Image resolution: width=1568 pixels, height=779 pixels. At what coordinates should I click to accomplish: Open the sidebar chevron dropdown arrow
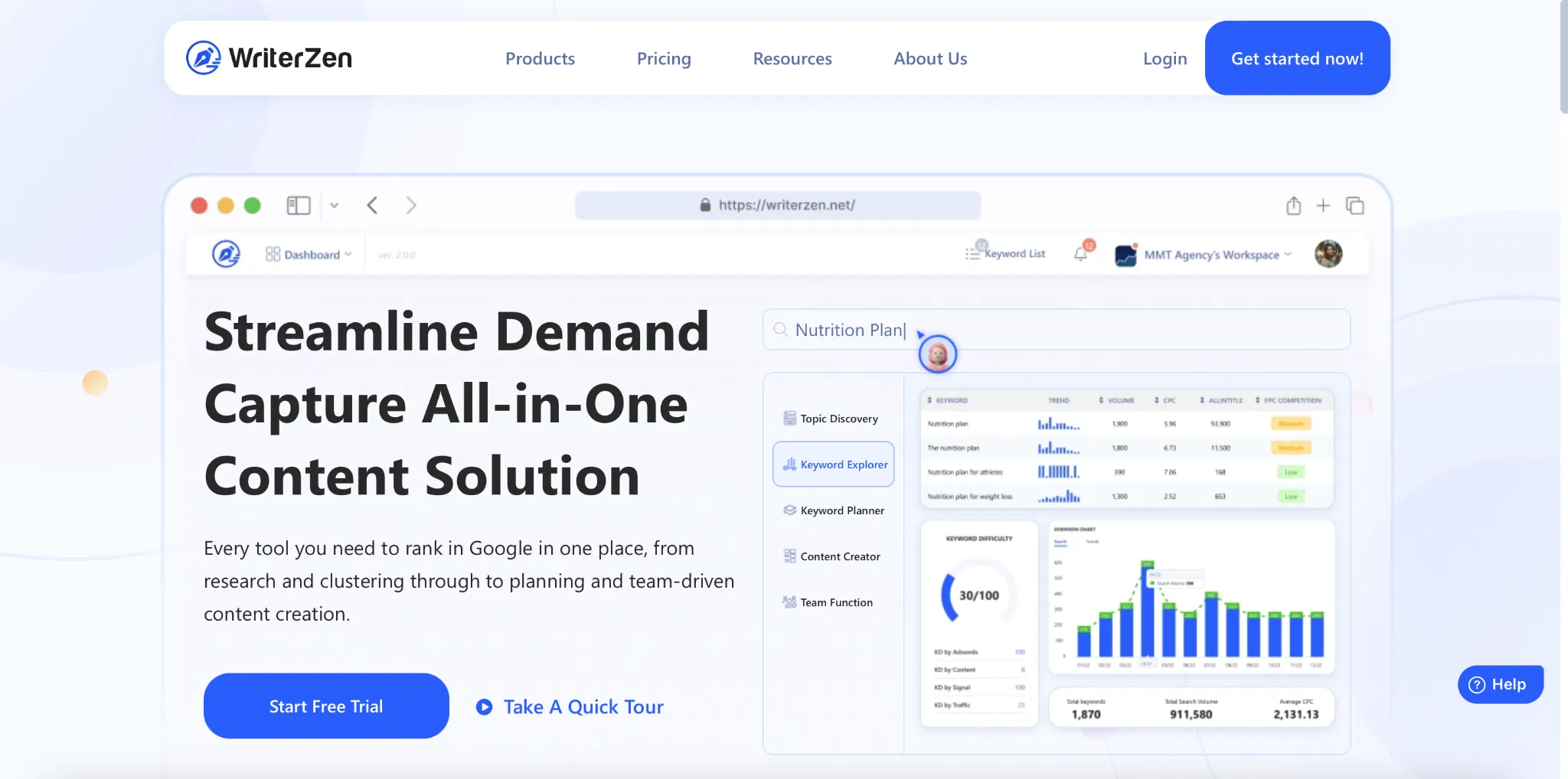pos(334,206)
